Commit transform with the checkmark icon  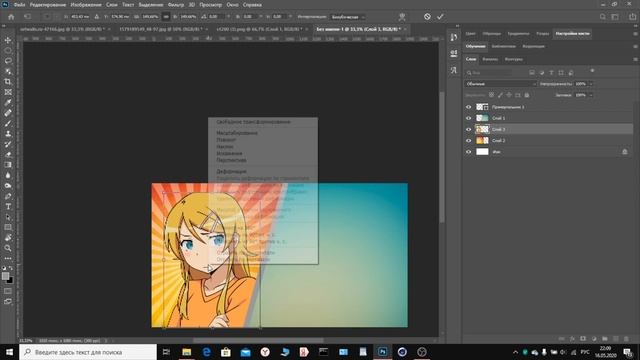pos(440,17)
